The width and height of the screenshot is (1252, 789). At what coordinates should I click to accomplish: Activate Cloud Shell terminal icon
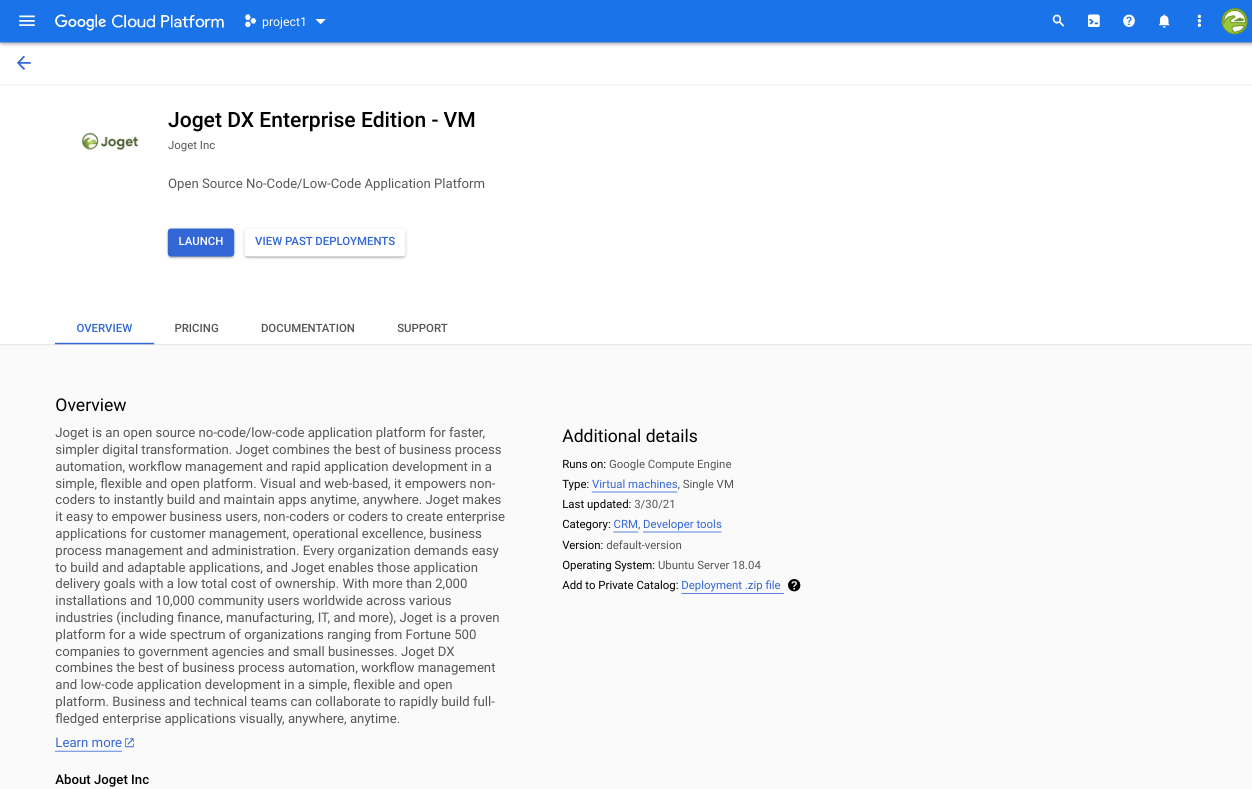click(x=1094, y=21)
